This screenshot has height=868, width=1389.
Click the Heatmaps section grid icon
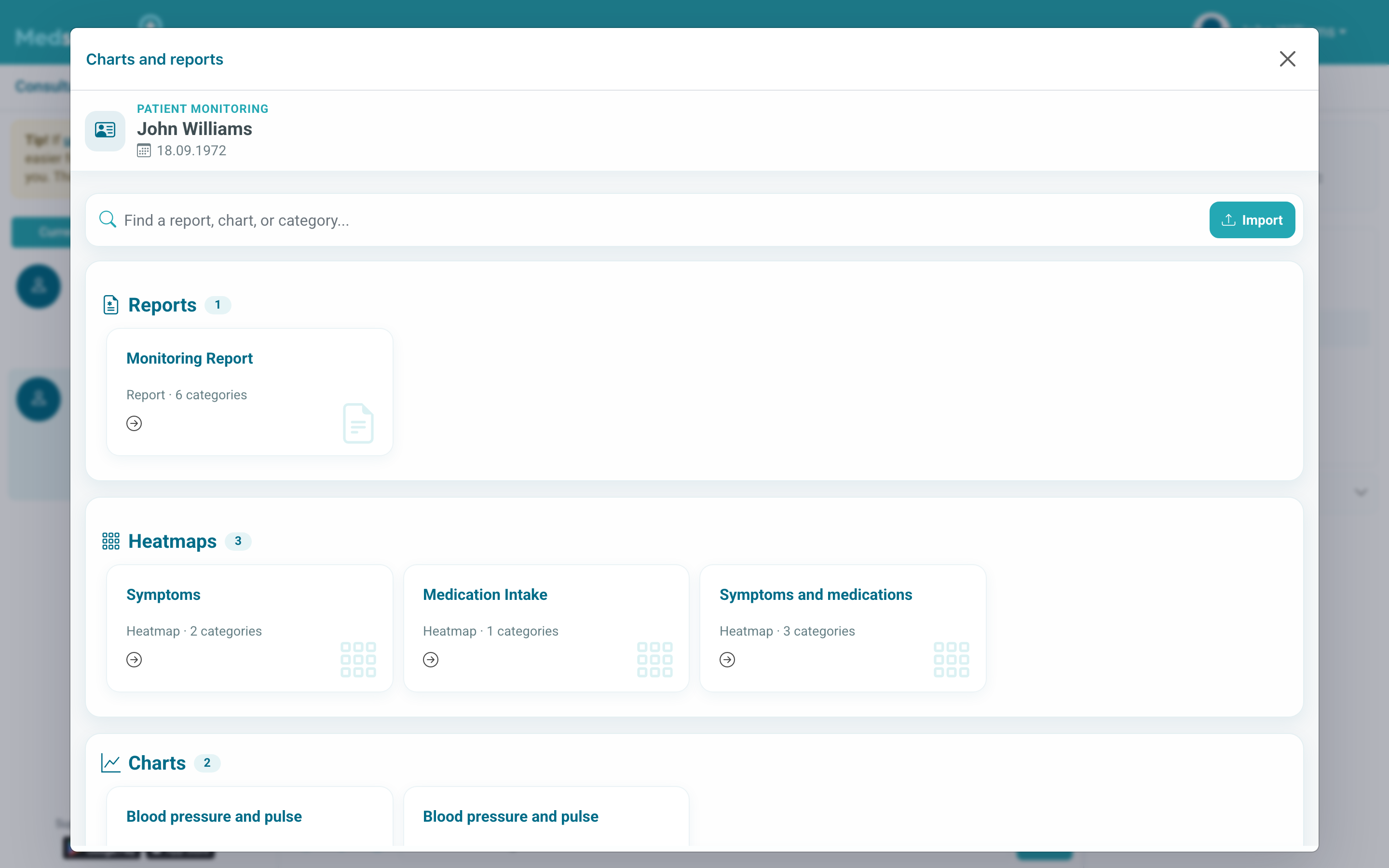click(111, 541)
